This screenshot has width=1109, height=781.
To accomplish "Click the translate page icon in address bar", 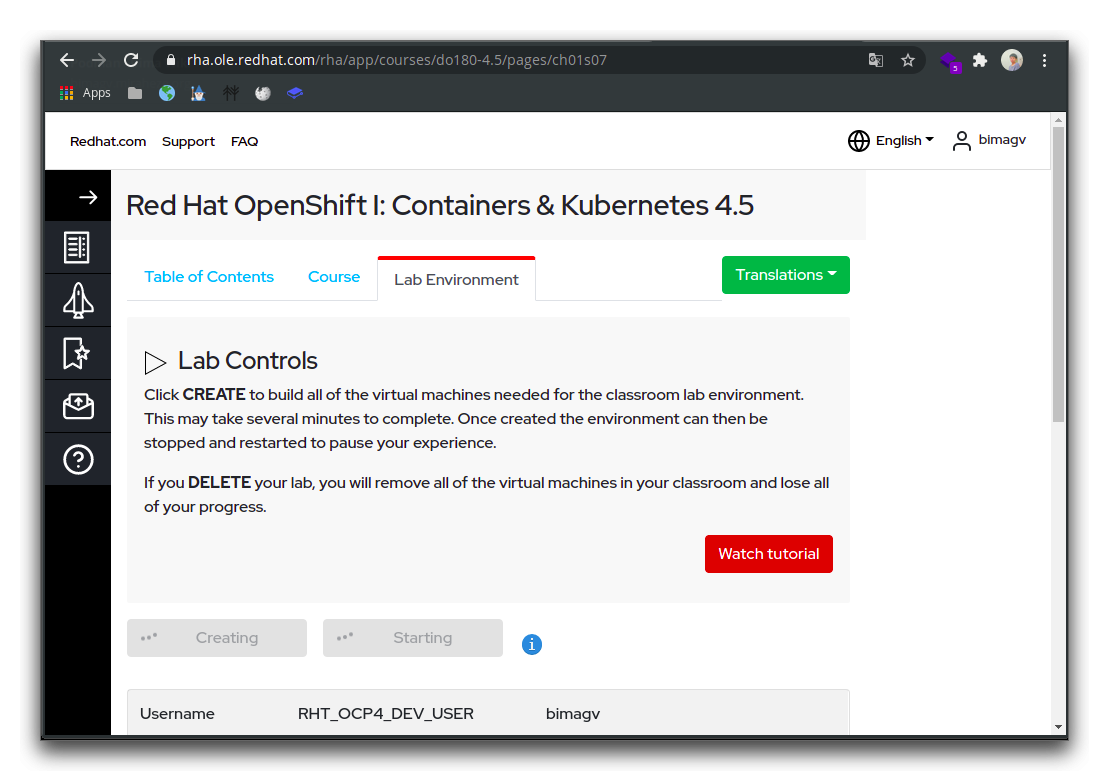I will click(x=876, y=60).
